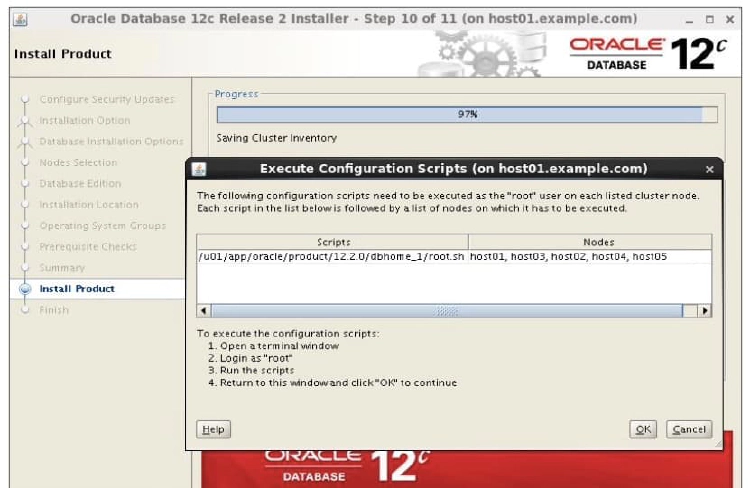Select the Finish step in sidebar

[54, 310]
